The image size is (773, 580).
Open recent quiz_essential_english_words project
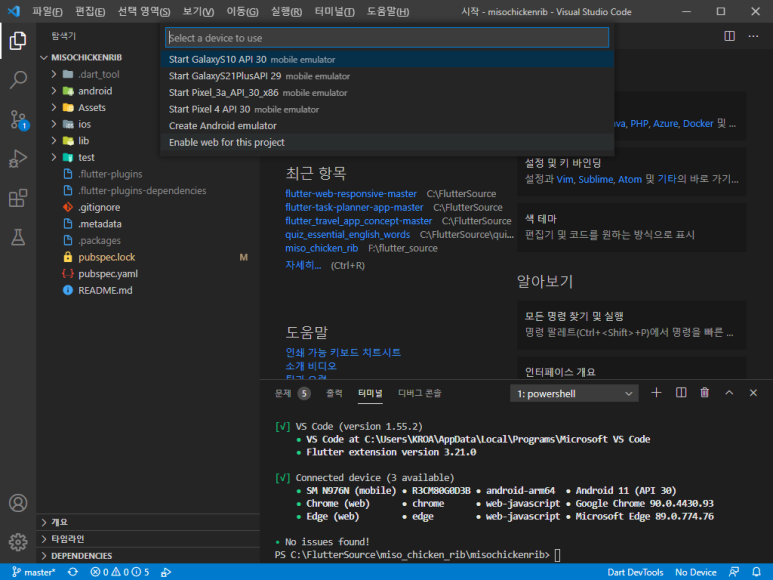pos(347,235)
